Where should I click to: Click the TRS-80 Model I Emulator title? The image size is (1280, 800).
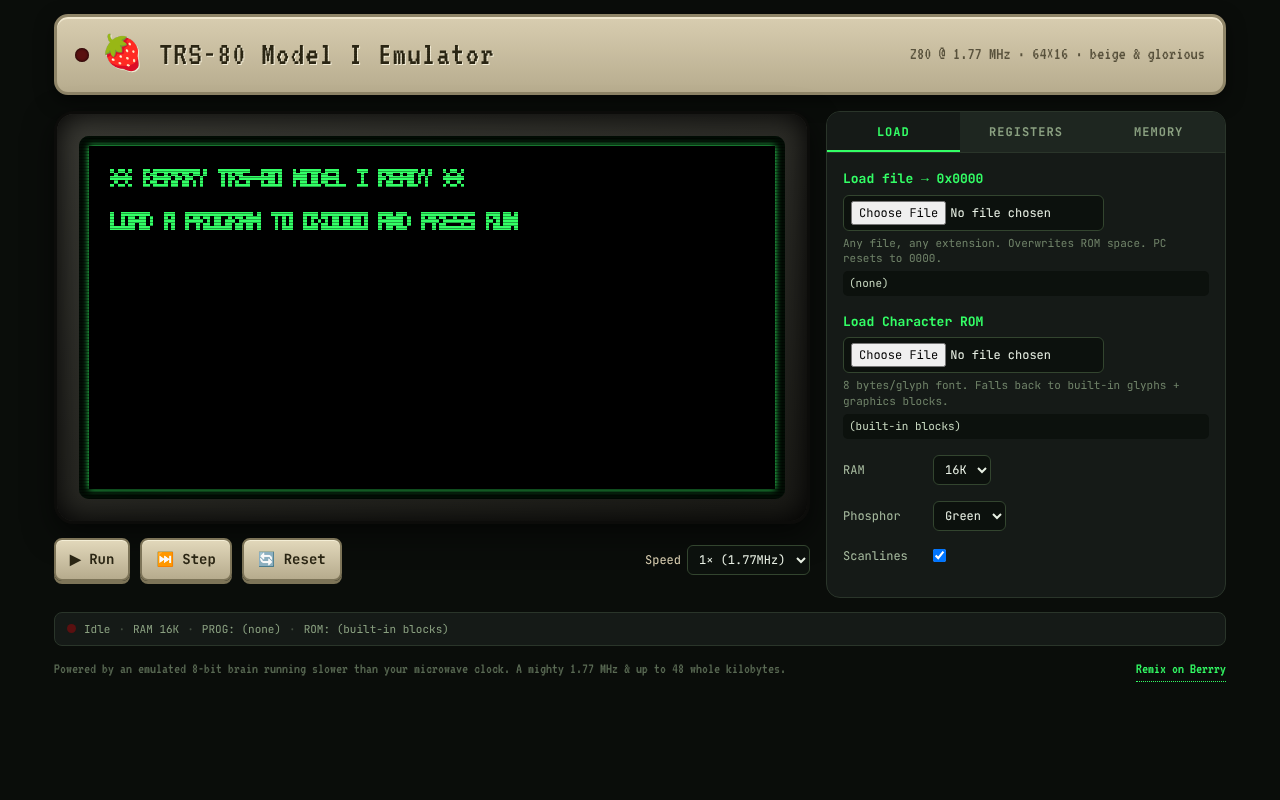pyautogui.click(x=326, y=55)
